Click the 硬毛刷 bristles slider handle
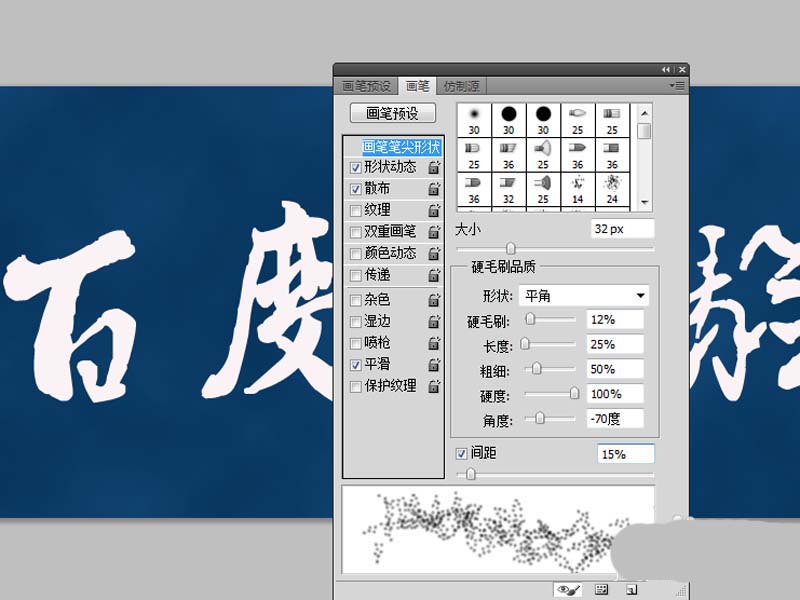 point(530,319)
